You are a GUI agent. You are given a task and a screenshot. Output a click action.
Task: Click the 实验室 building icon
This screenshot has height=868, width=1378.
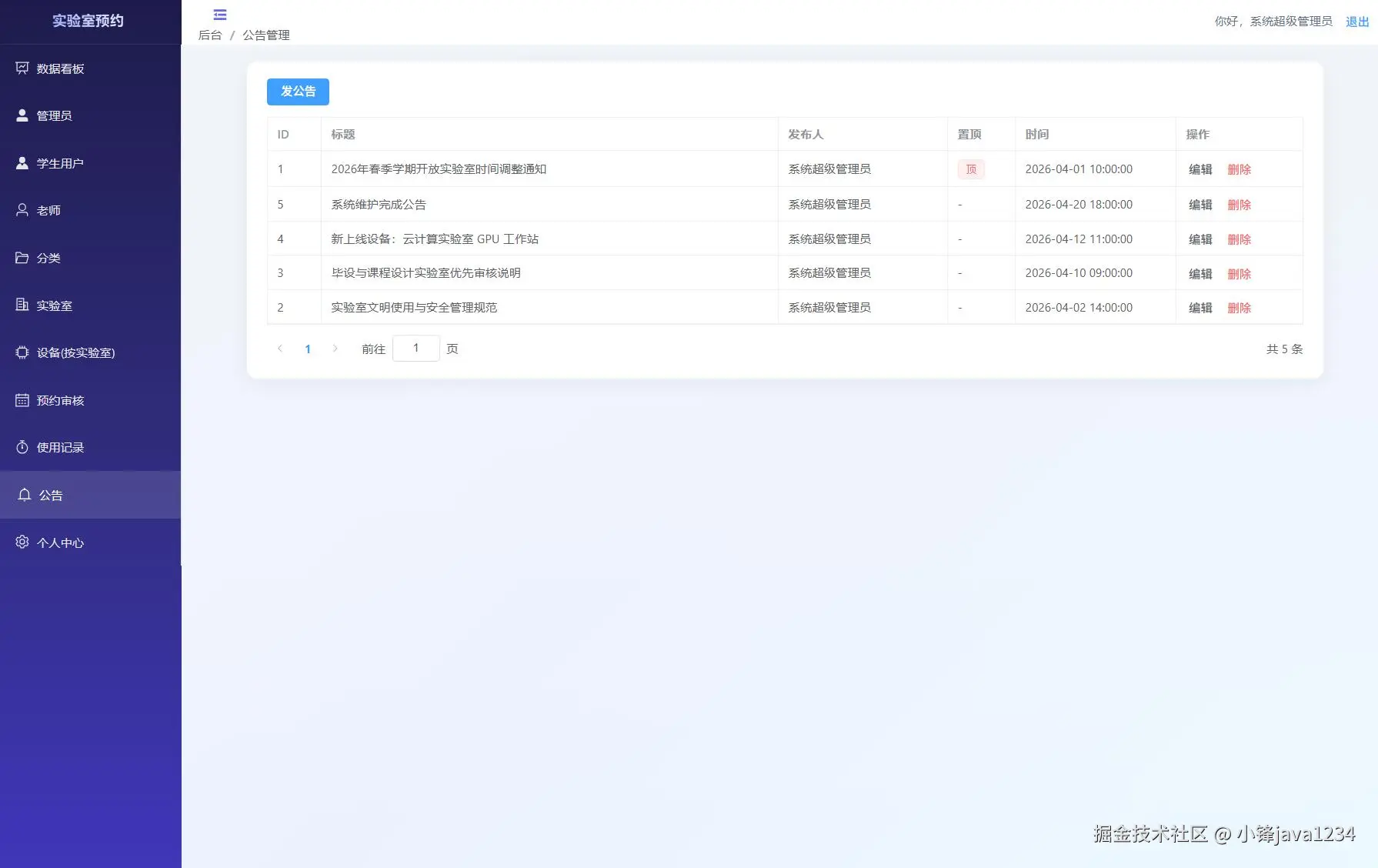pos(22,305)
